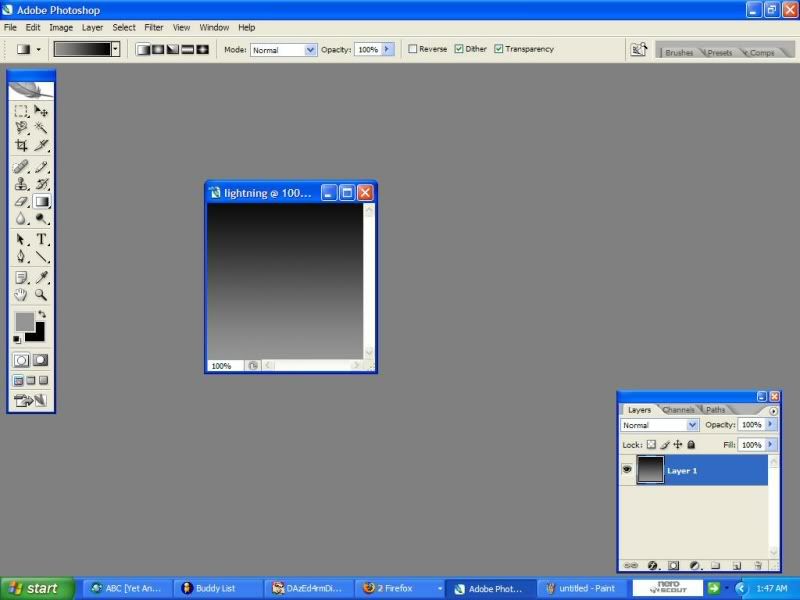Toggle lock image pixels

(x=665, y=445)
